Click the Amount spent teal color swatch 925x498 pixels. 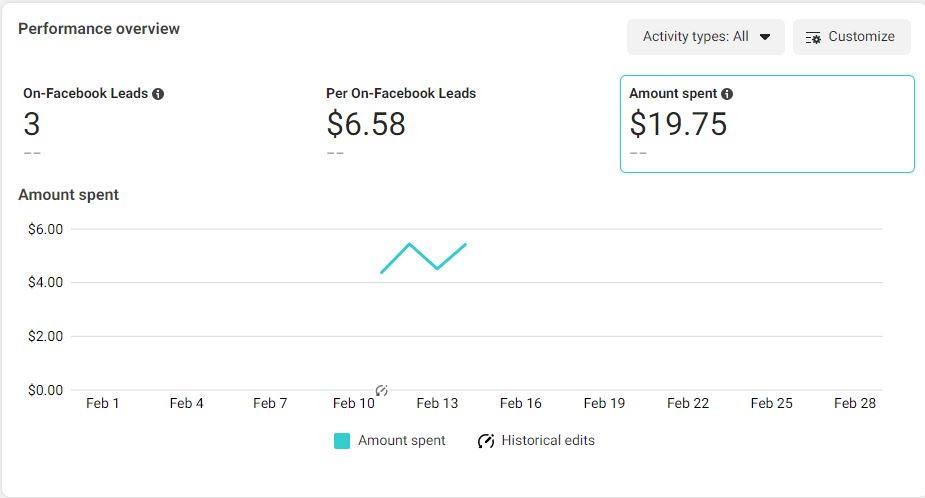[342, 441]
